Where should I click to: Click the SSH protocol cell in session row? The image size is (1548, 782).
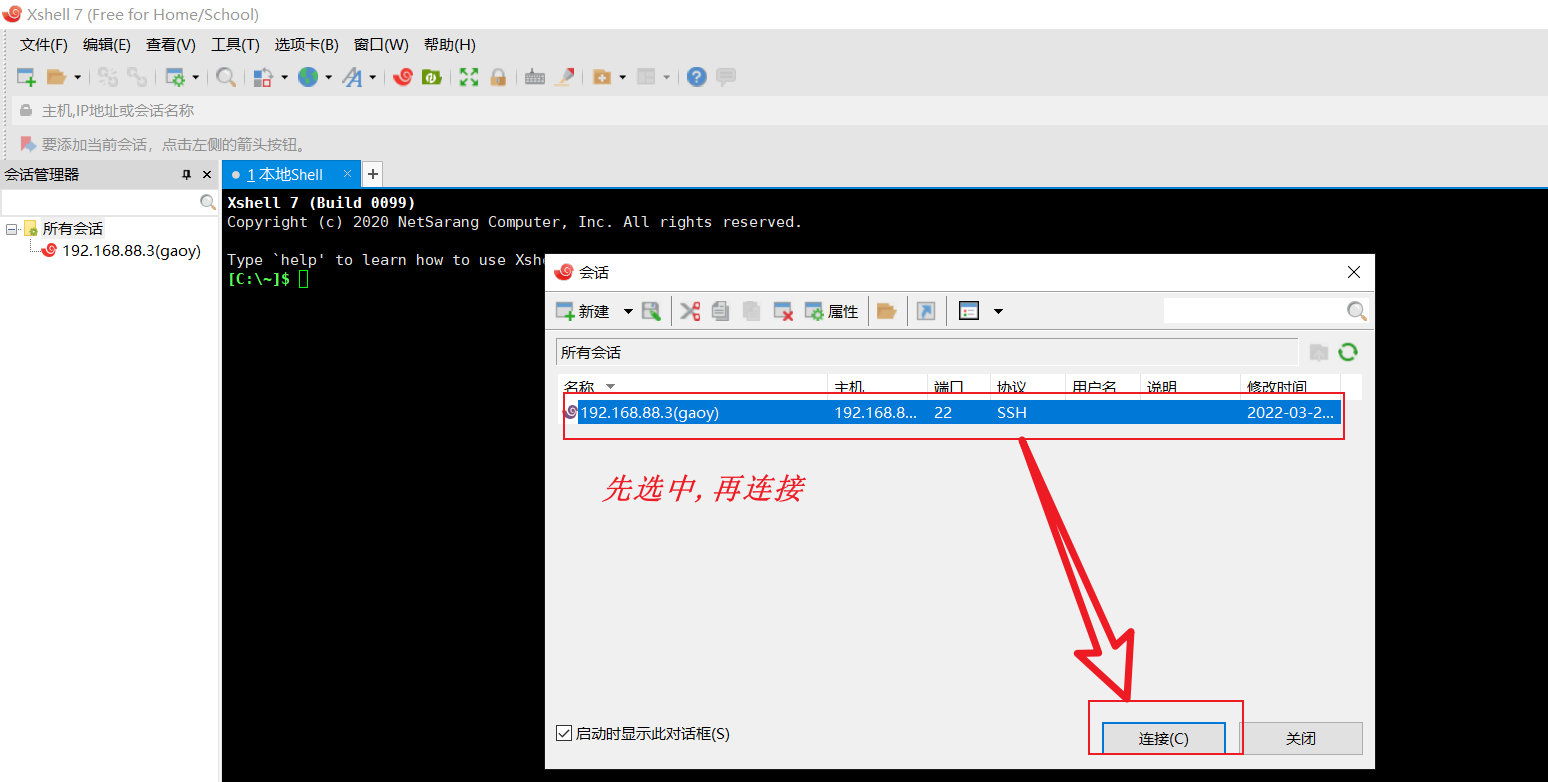pos(1012,412)
